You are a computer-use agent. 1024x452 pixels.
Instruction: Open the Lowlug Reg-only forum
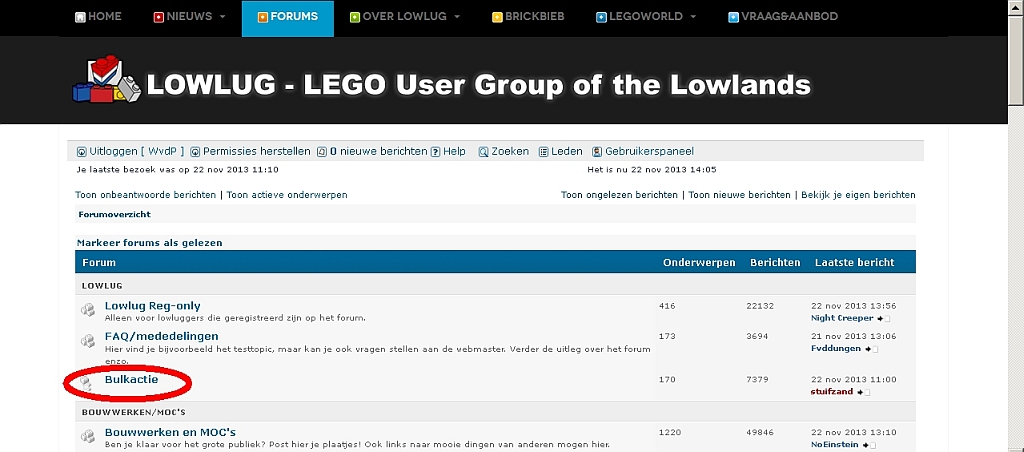153,306
